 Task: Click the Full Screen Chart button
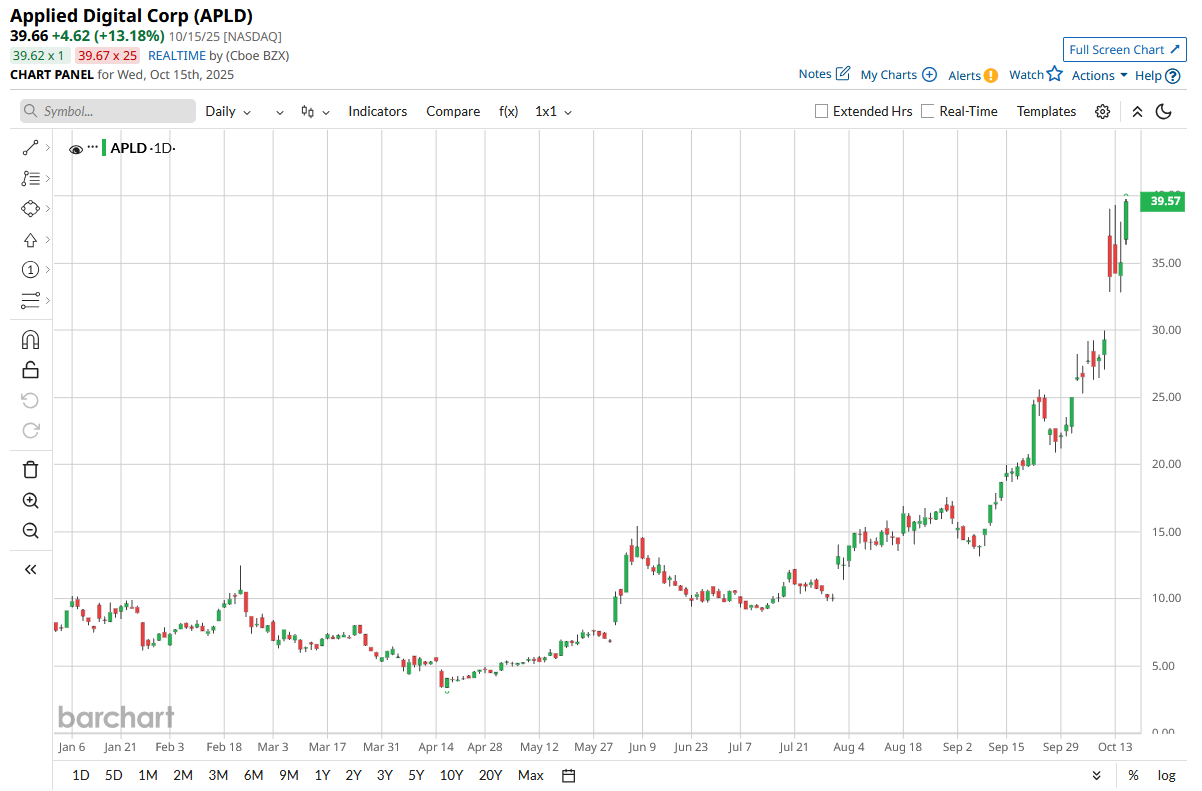pos(1124,49)
